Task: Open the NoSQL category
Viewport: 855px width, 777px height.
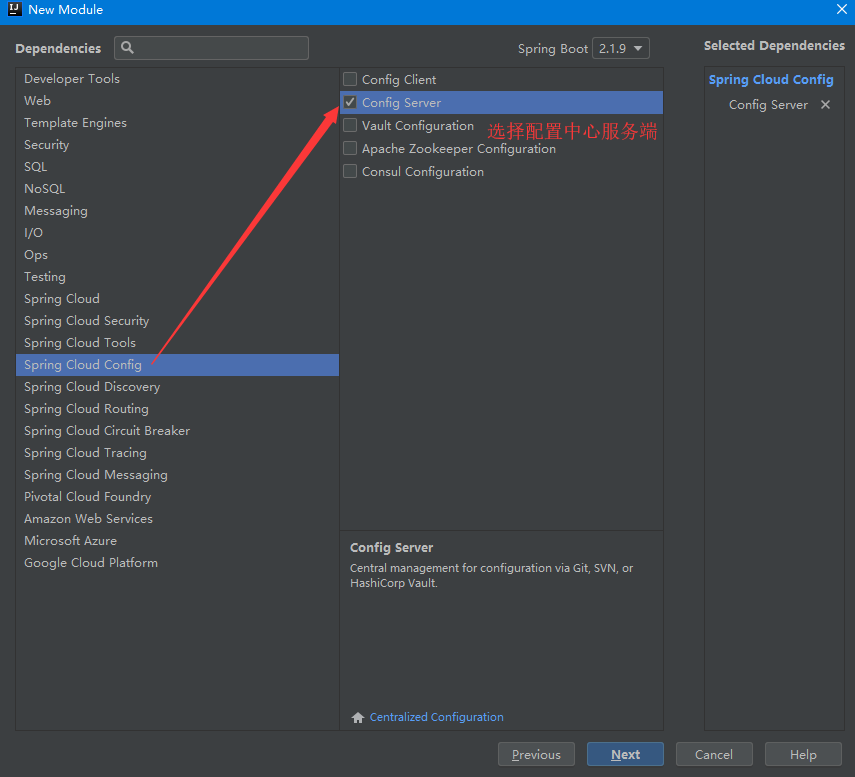Action: click(x=177, y=189)
